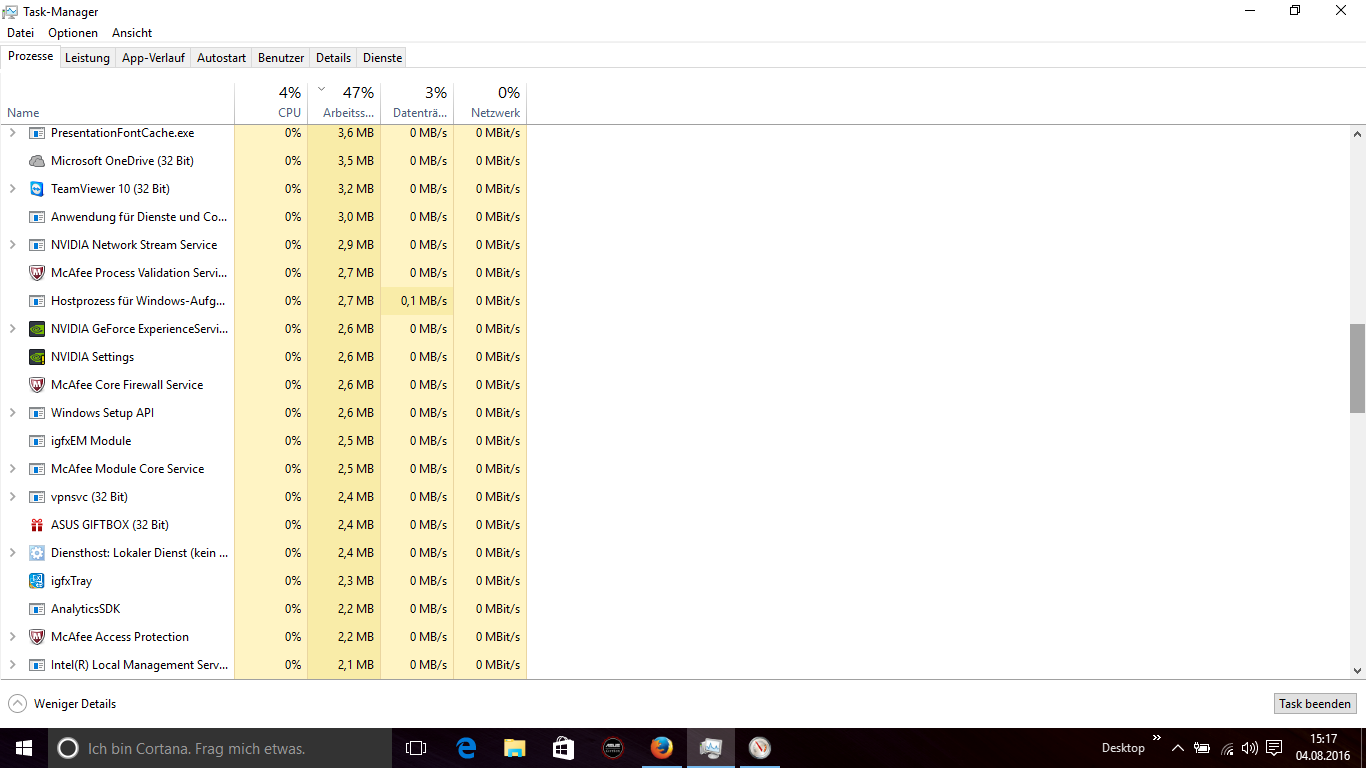
Task: Switch to the Leistung tab
Action: [87, 58]
